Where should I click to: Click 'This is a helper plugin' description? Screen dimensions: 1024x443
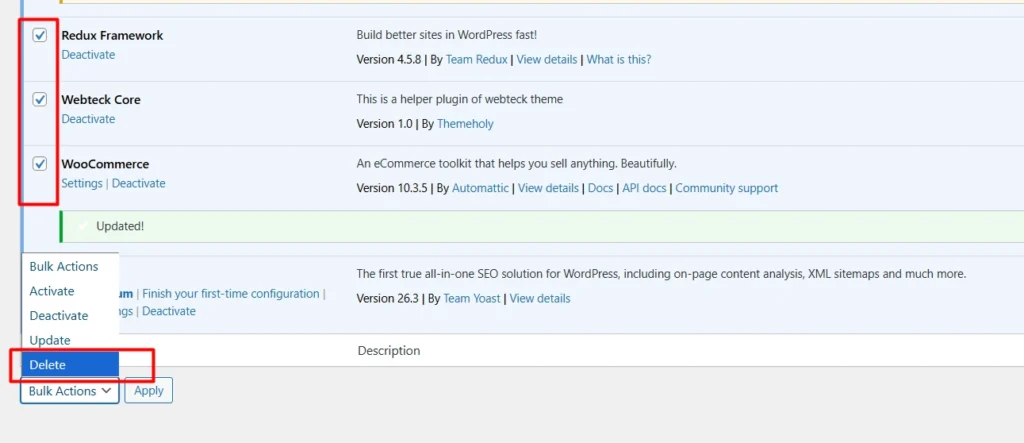(460, 99)
